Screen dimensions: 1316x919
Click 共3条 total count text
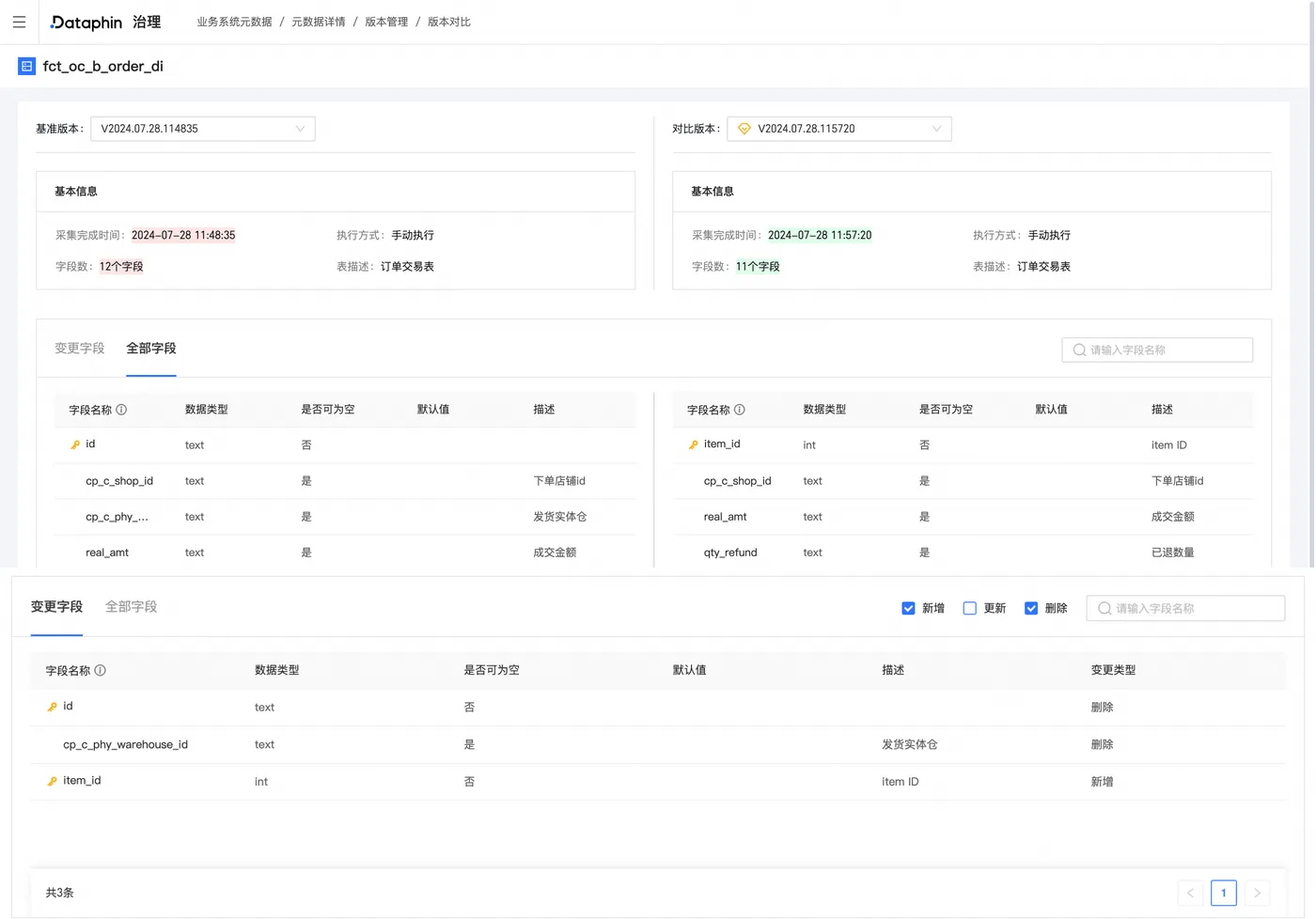60,893
